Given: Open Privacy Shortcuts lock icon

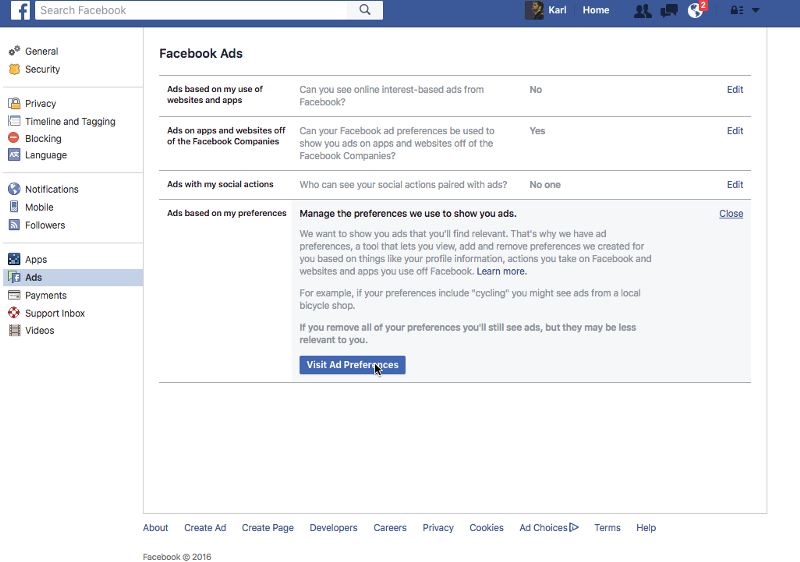Looking at the screenshot, I should click(737, 10).
